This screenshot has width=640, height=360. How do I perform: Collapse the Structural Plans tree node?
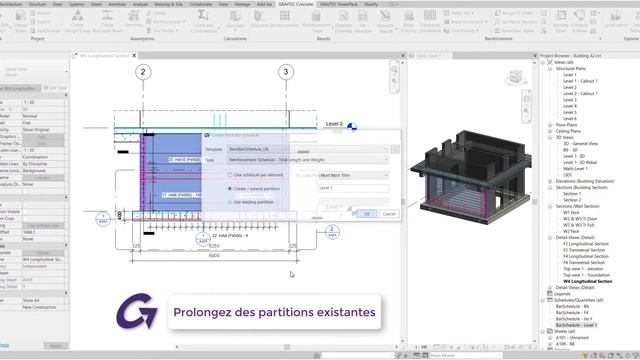point(550,69)
